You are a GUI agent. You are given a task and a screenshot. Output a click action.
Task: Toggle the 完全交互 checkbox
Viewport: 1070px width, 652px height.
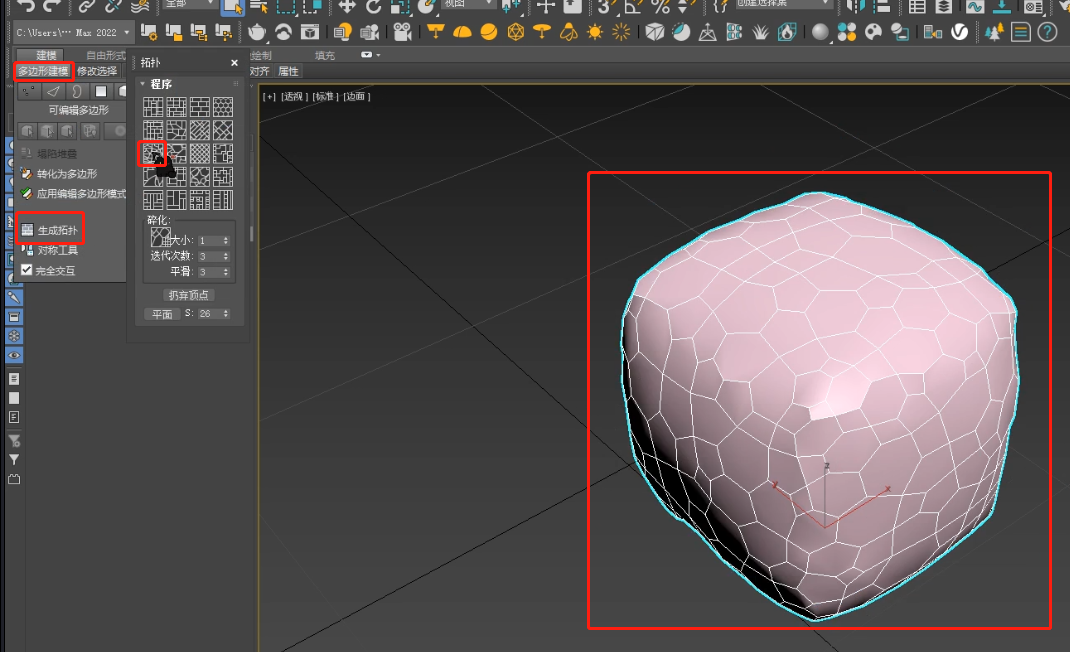(x=27, y=270)
